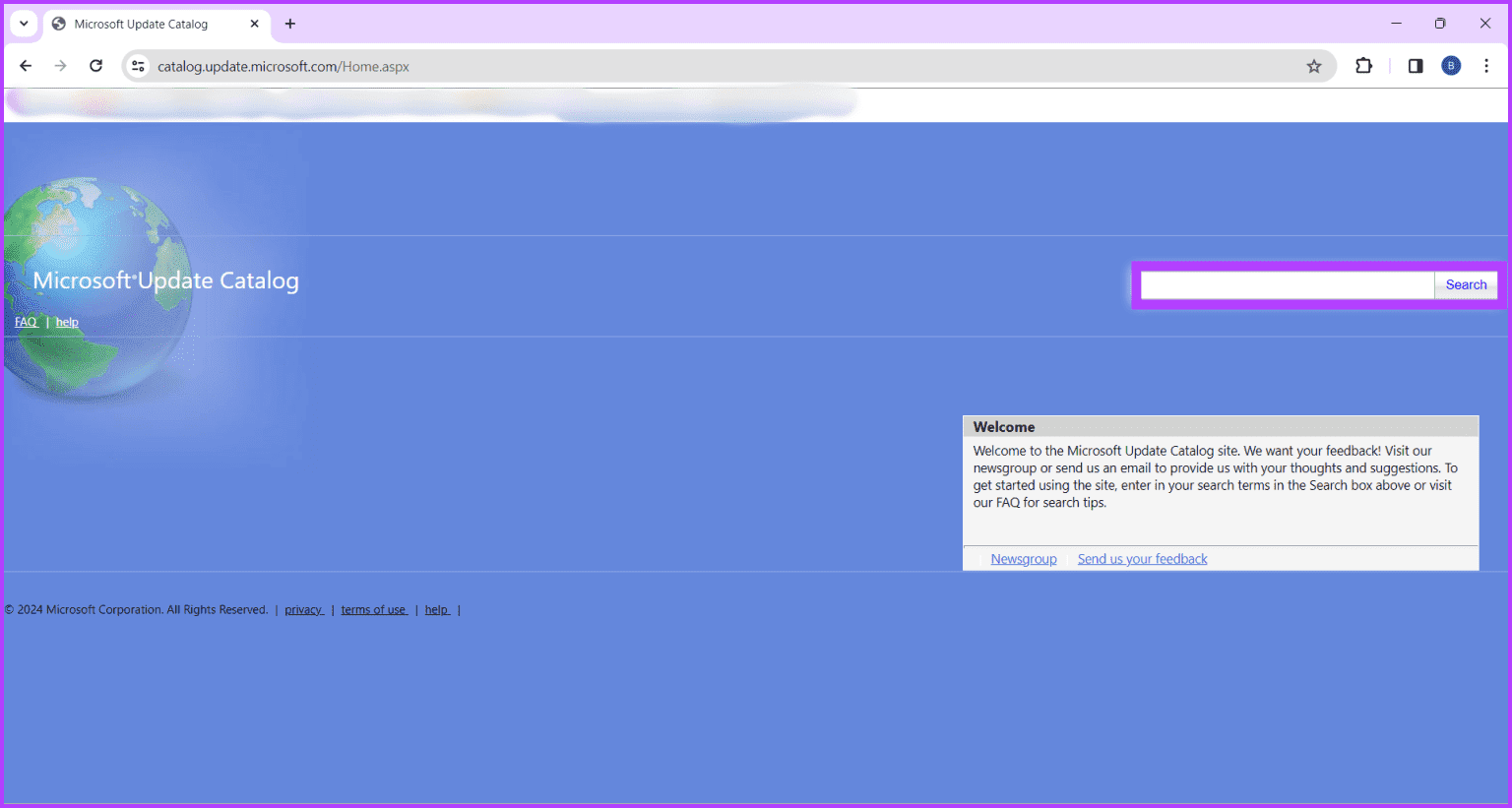
Task: Minimize the browser window
Action: click(1396, 24)
